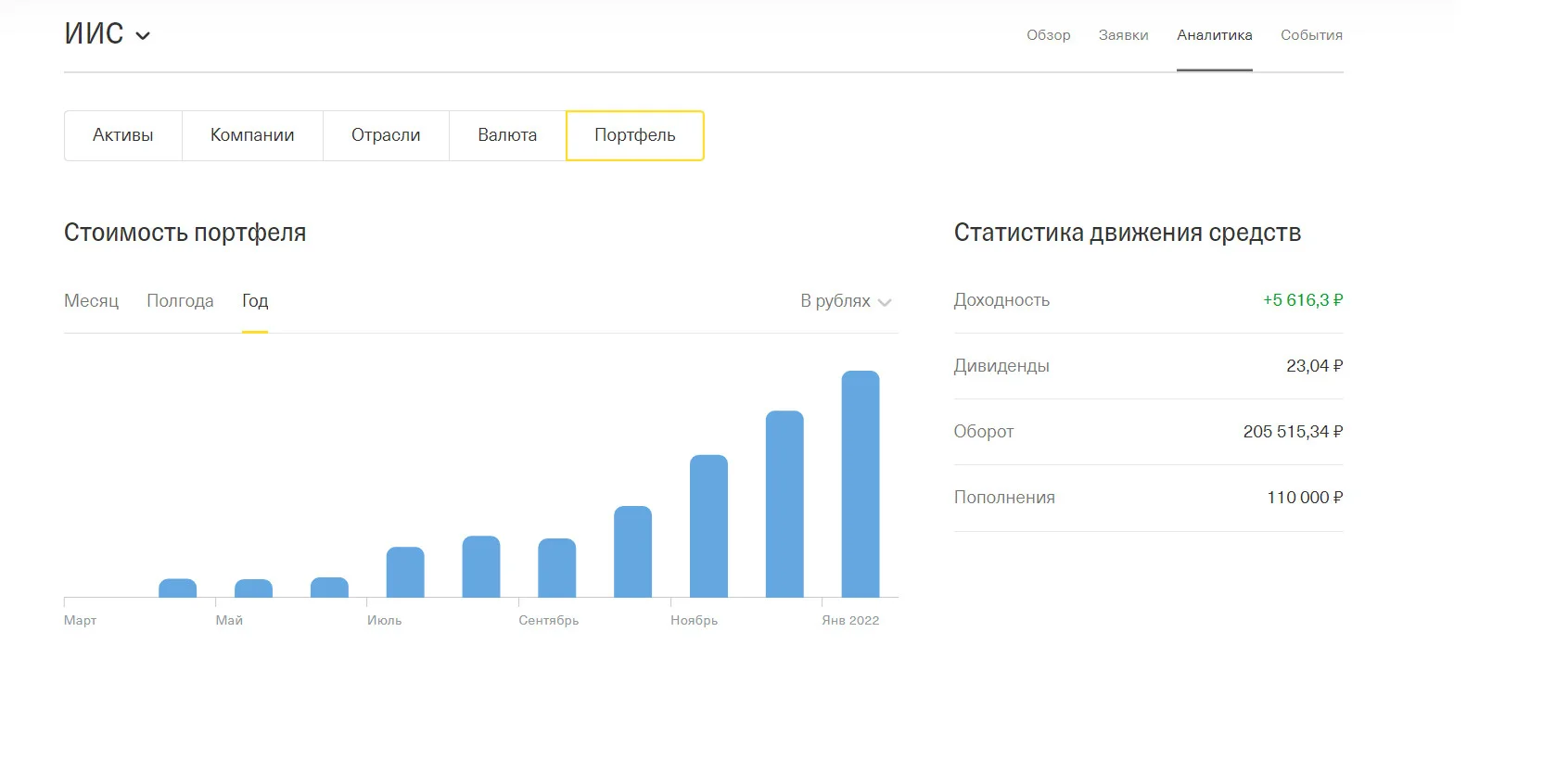Click the chart bar above Май label
Screen dimensions: 1543x784
(253, 588)
